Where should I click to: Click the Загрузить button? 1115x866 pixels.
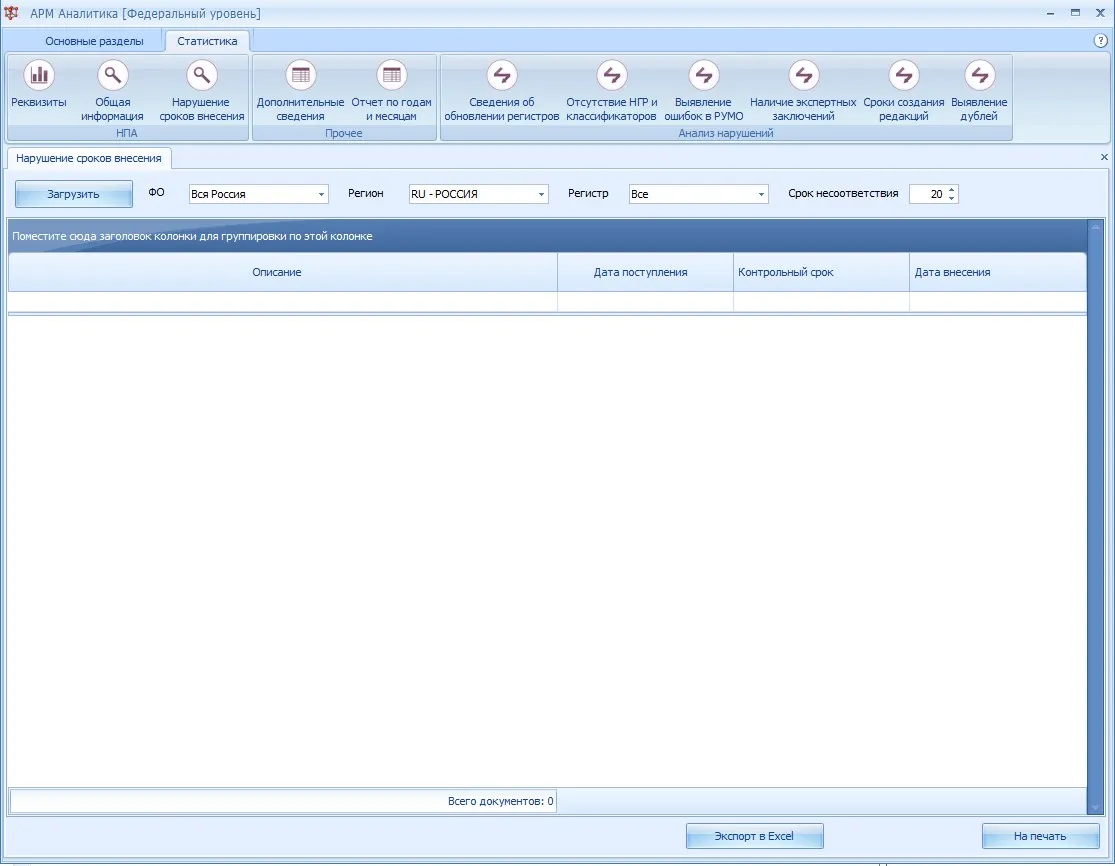(73, 194)
